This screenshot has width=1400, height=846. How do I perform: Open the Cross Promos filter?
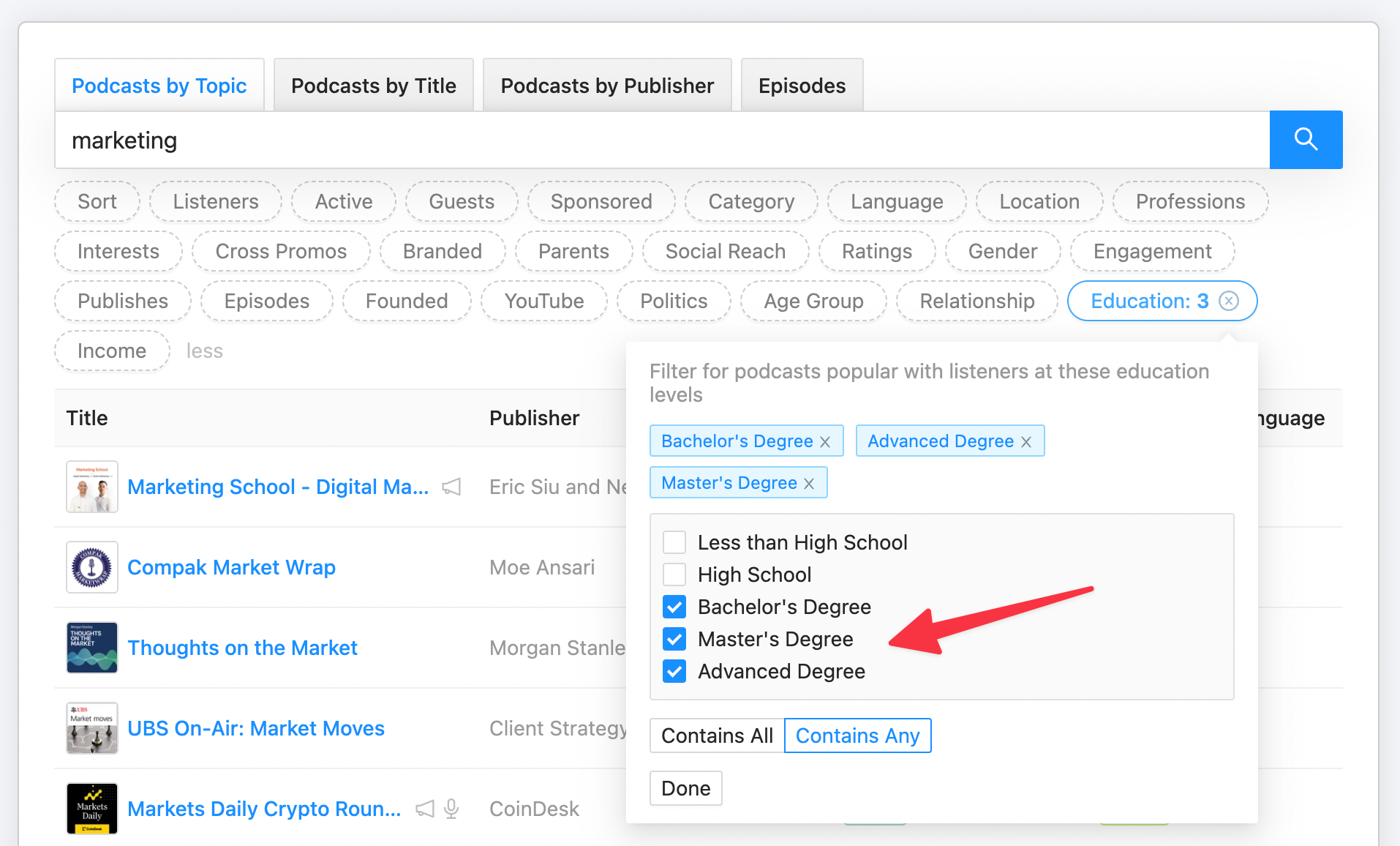point(281,251)
